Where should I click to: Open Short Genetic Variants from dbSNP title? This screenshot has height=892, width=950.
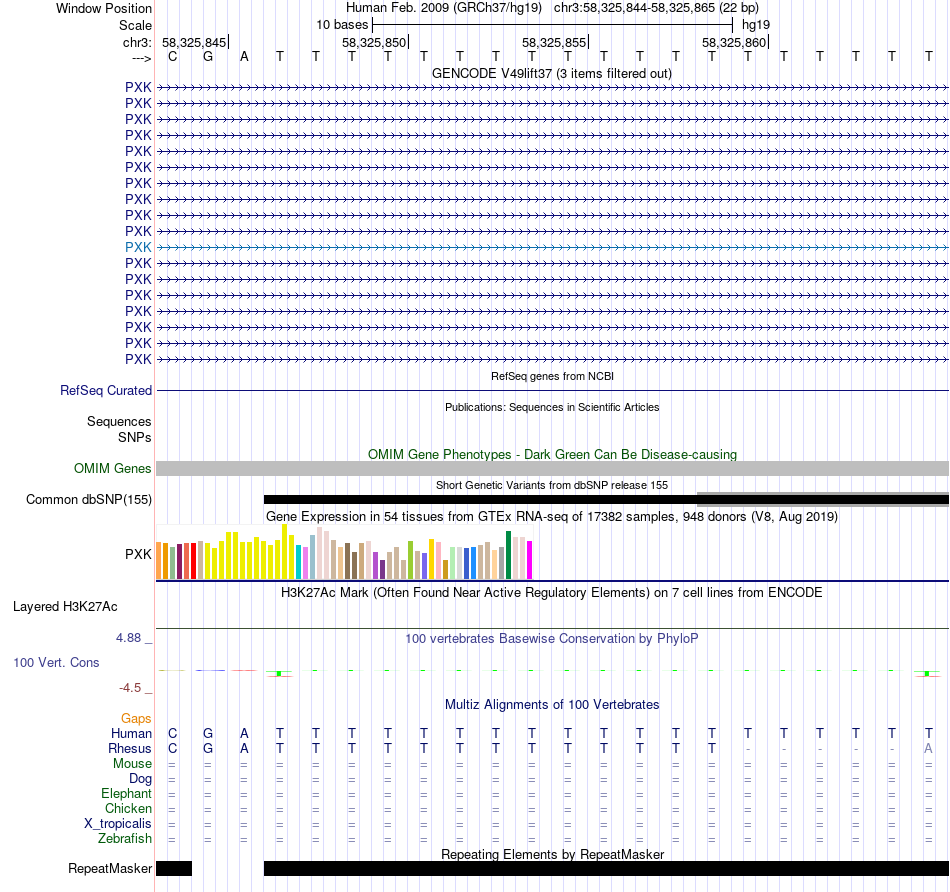click(552, 485)
